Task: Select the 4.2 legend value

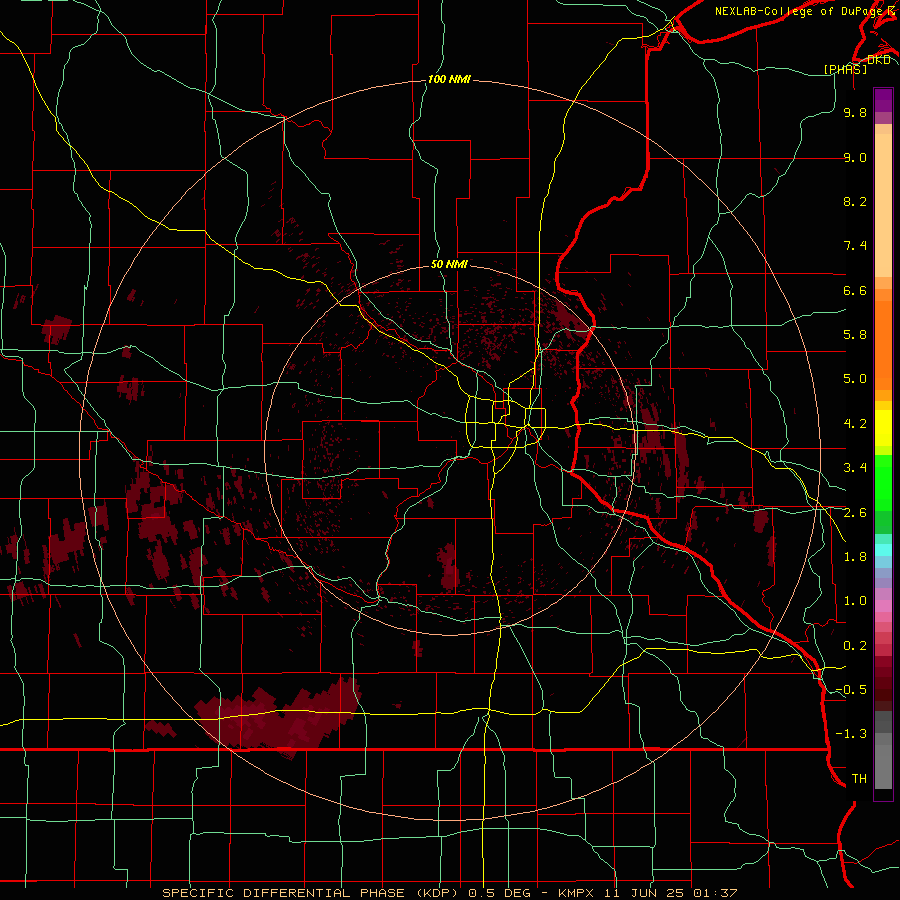Action: (855, 424)
